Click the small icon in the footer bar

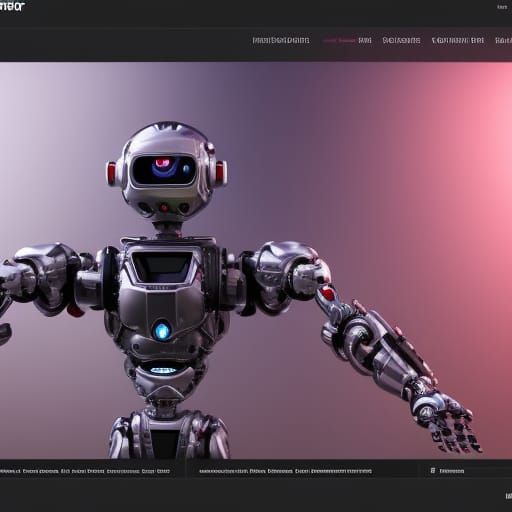[433, 471]
